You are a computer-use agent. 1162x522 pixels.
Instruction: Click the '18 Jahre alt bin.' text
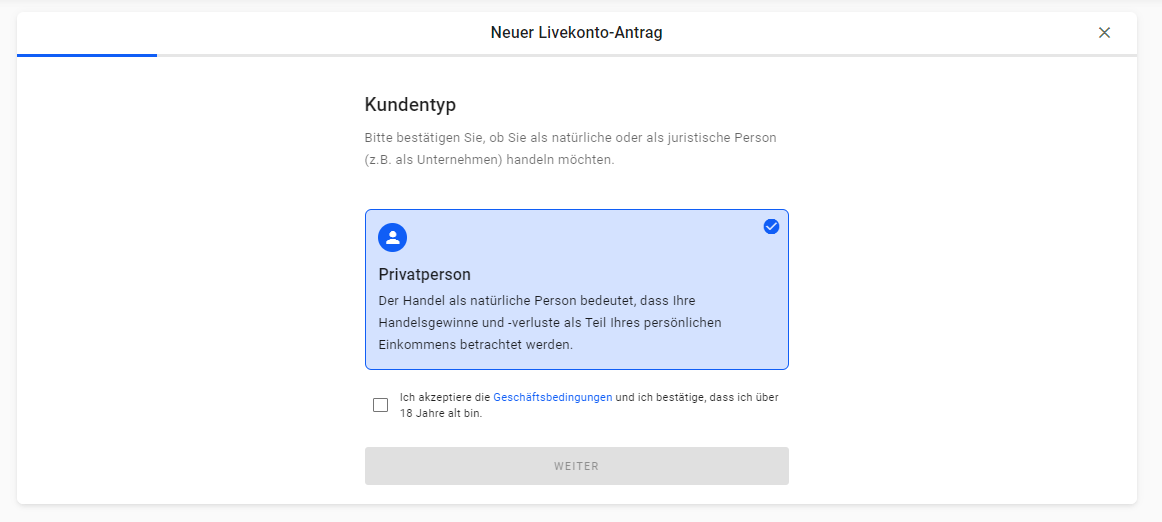pyautogui.click(x=441, y=414)
